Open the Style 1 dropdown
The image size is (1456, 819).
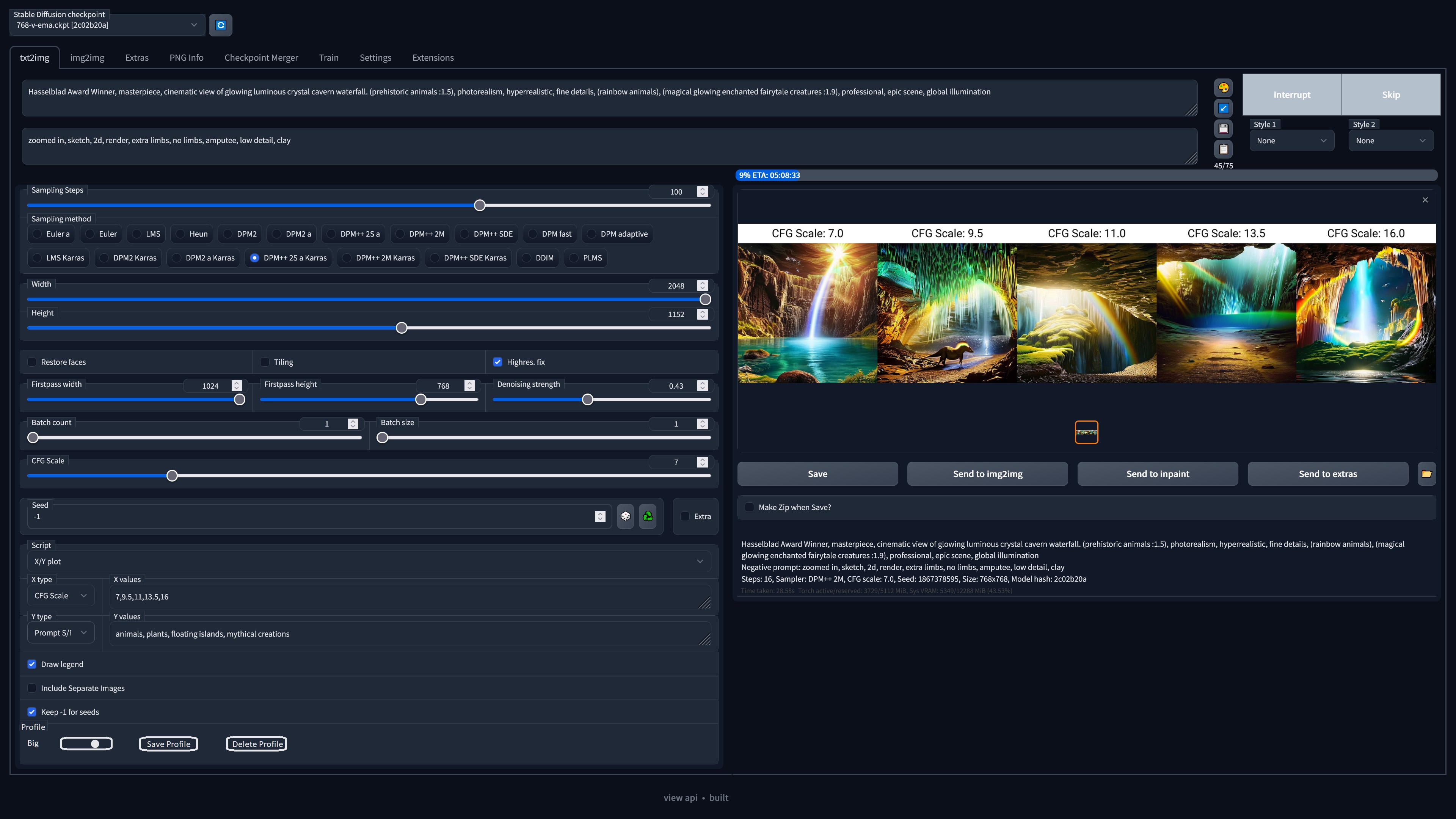click(x=1291, y=140)
